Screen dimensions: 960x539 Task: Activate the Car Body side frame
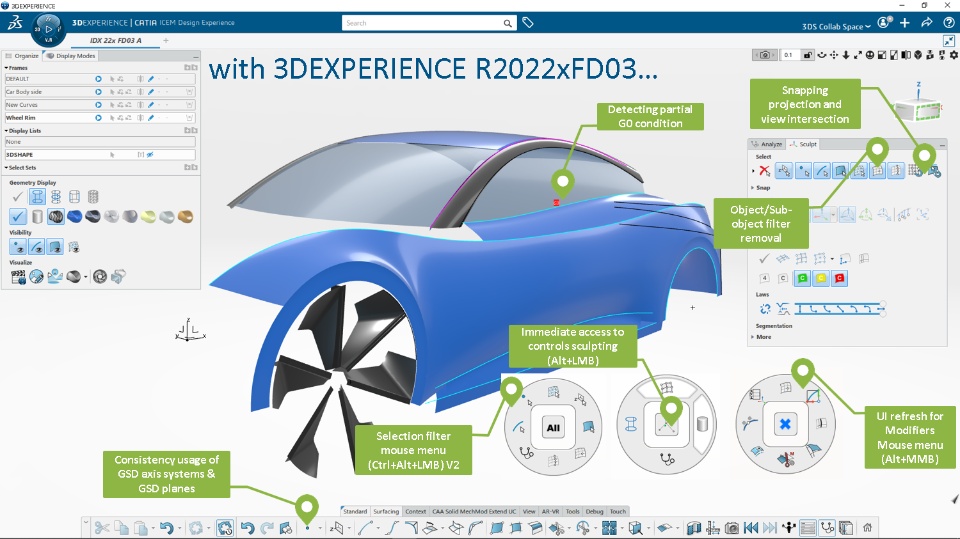pyautogui.click(x=98, y=92)
